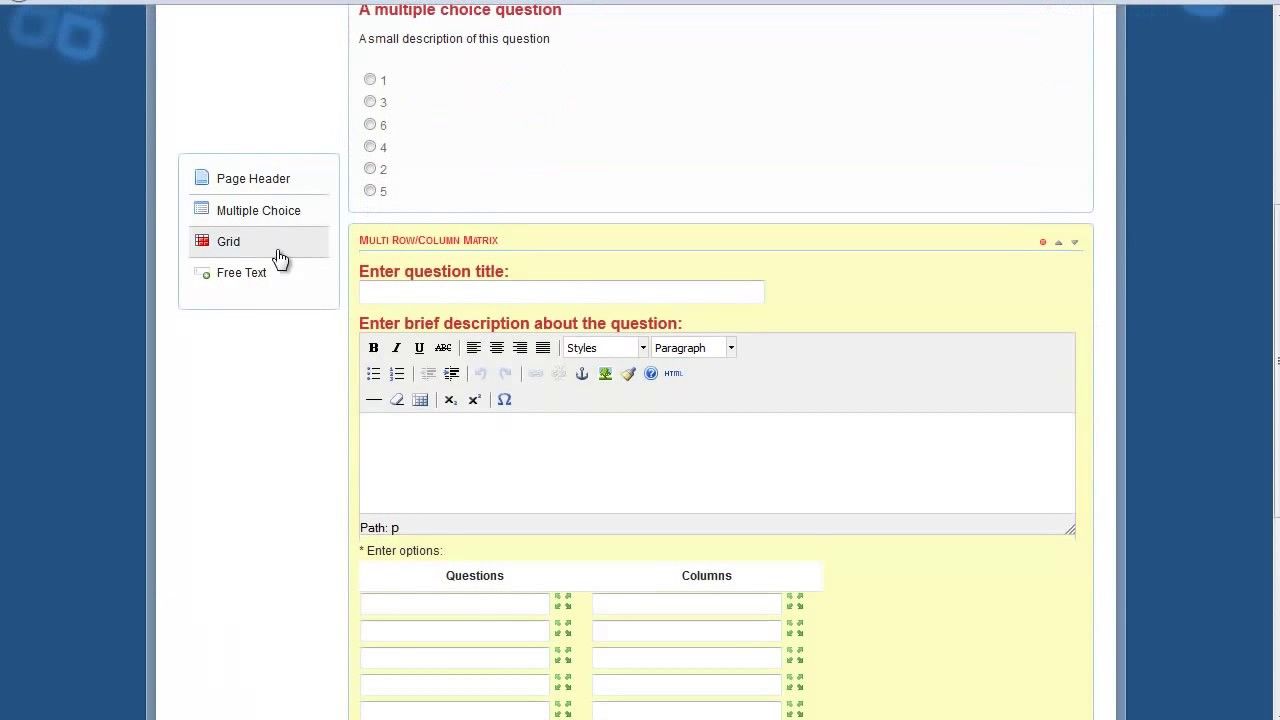Click the first Columns row field
This screenshot has height=720, width=1280.
[x=687, y=604]
